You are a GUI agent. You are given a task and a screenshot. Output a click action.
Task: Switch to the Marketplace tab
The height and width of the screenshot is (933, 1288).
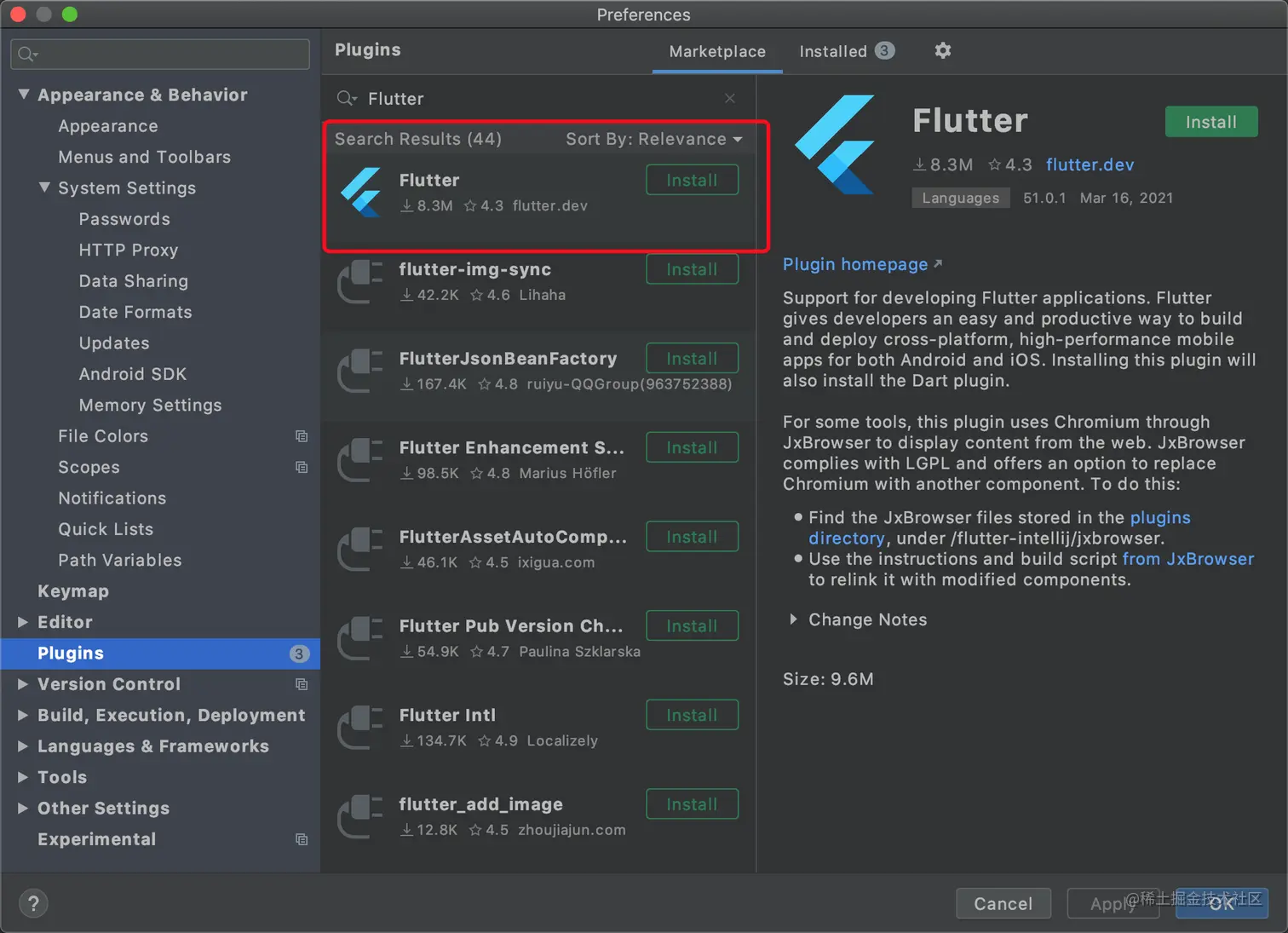pos(717,51)
